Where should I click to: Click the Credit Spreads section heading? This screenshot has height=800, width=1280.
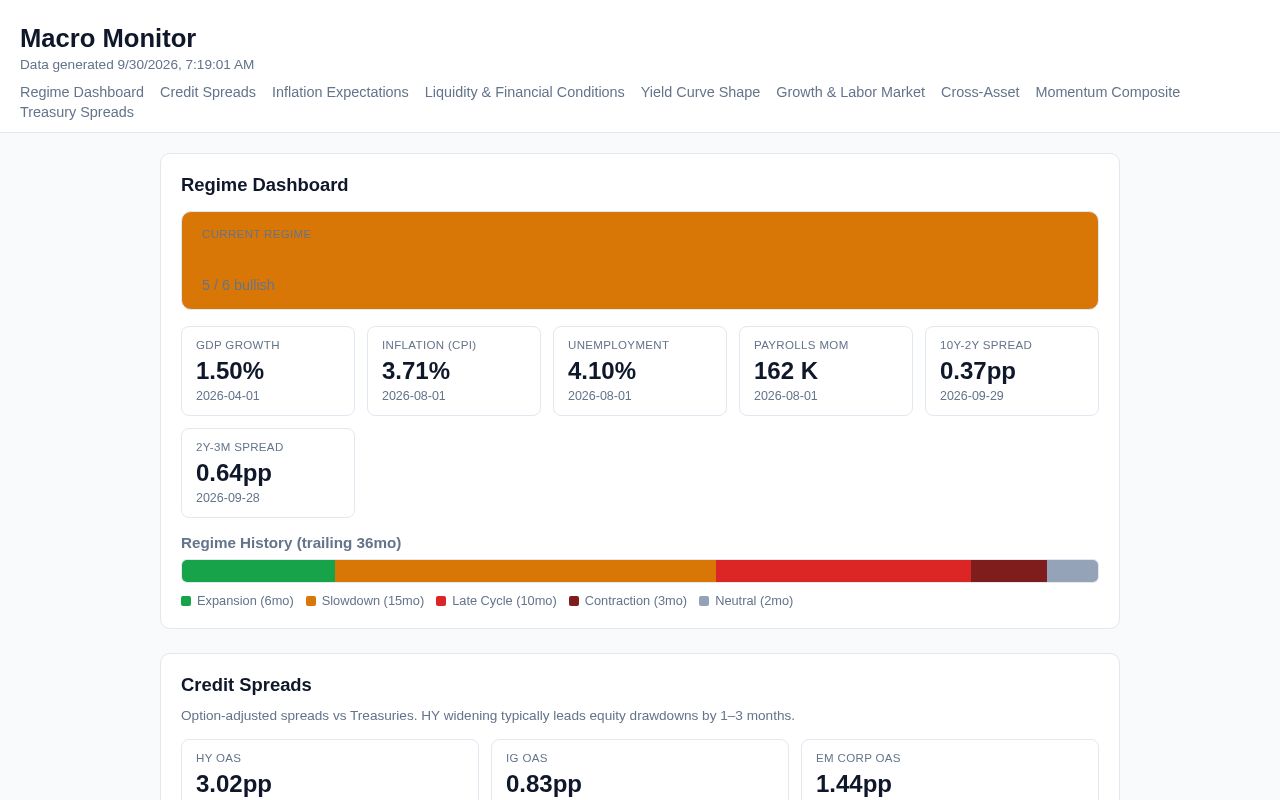(246, 685)
